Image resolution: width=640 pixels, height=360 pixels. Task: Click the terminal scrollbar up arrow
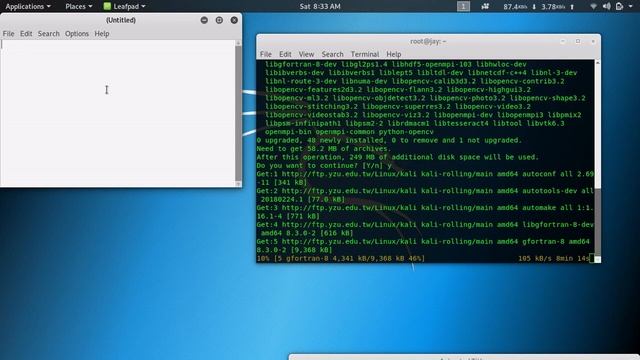(x=598, y=62)
